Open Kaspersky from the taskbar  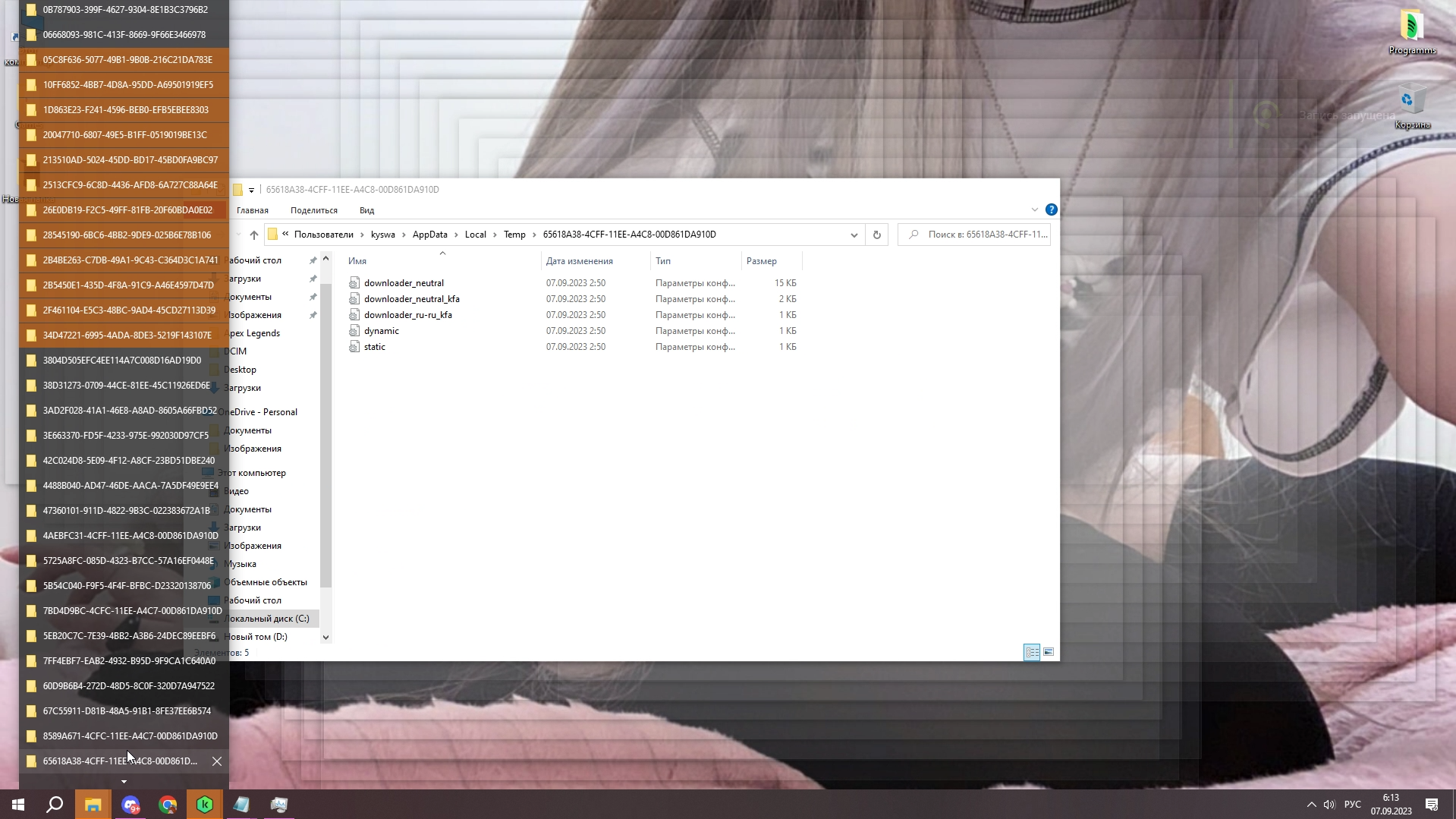coord(205,804)
